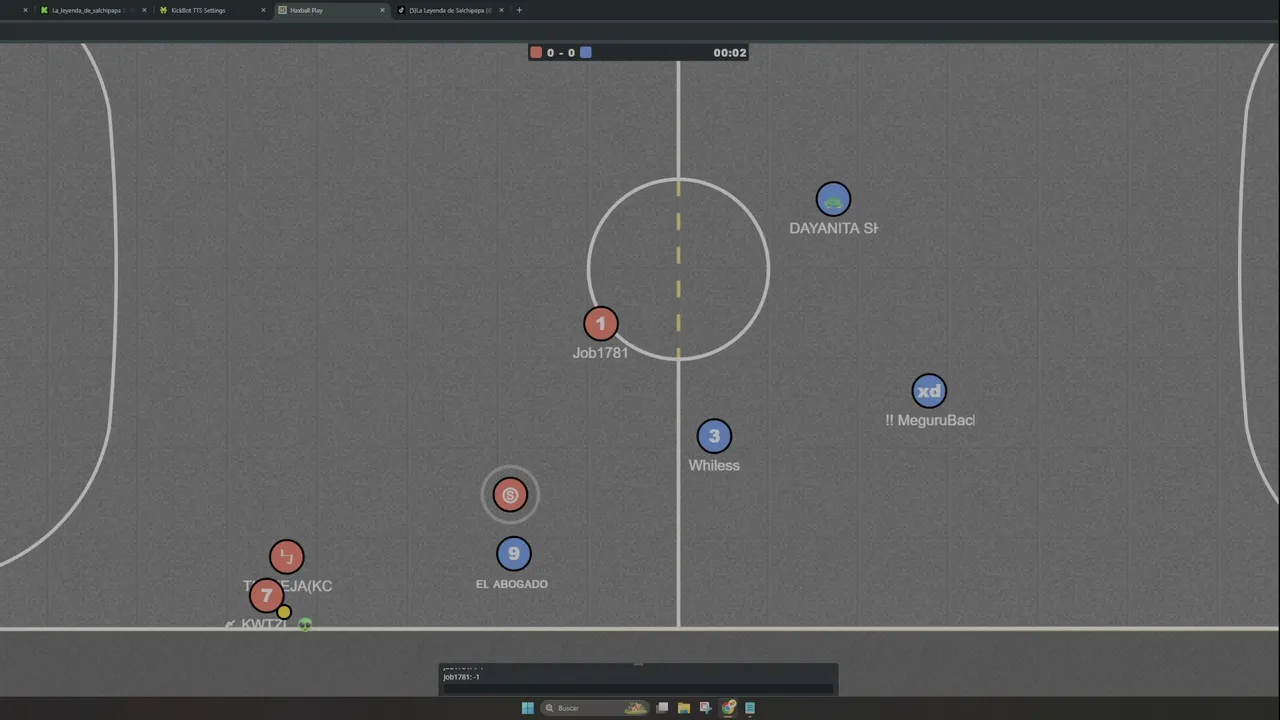This screenshot has width=1280, height=720.
Task: Click the '!! MeguruBac' player name label
Action: point(930,421)
